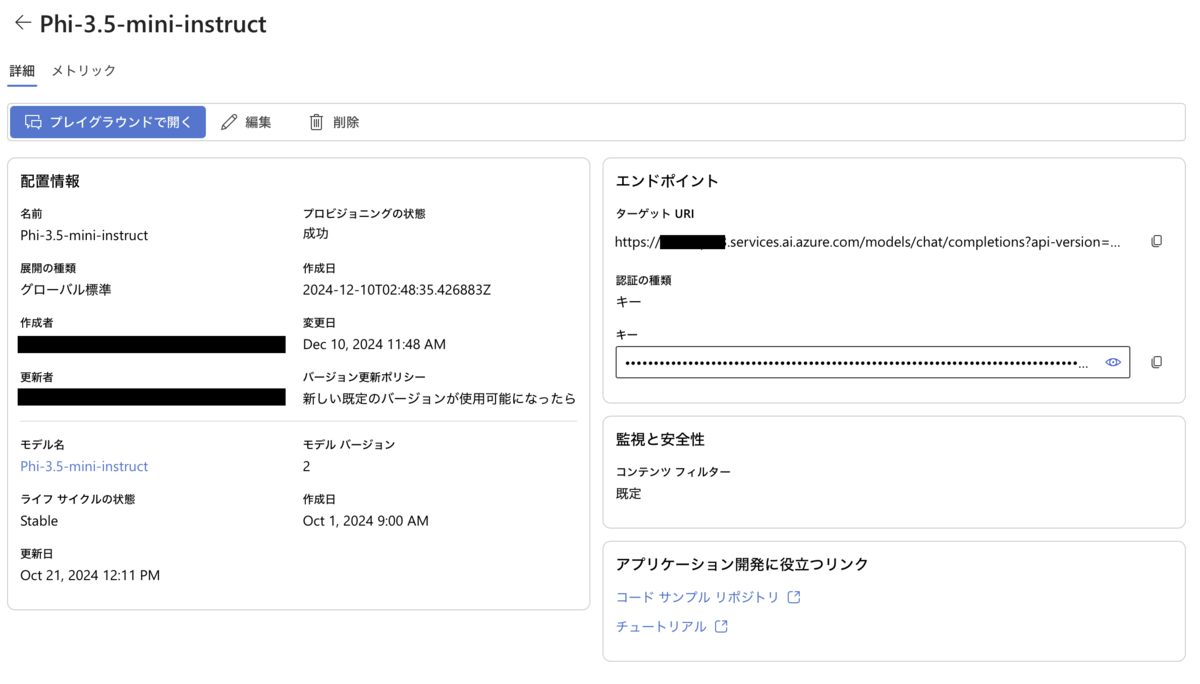Click the 展開の種類 value グローバル標準
1200x684 pixels.
(x=66, y=290)
